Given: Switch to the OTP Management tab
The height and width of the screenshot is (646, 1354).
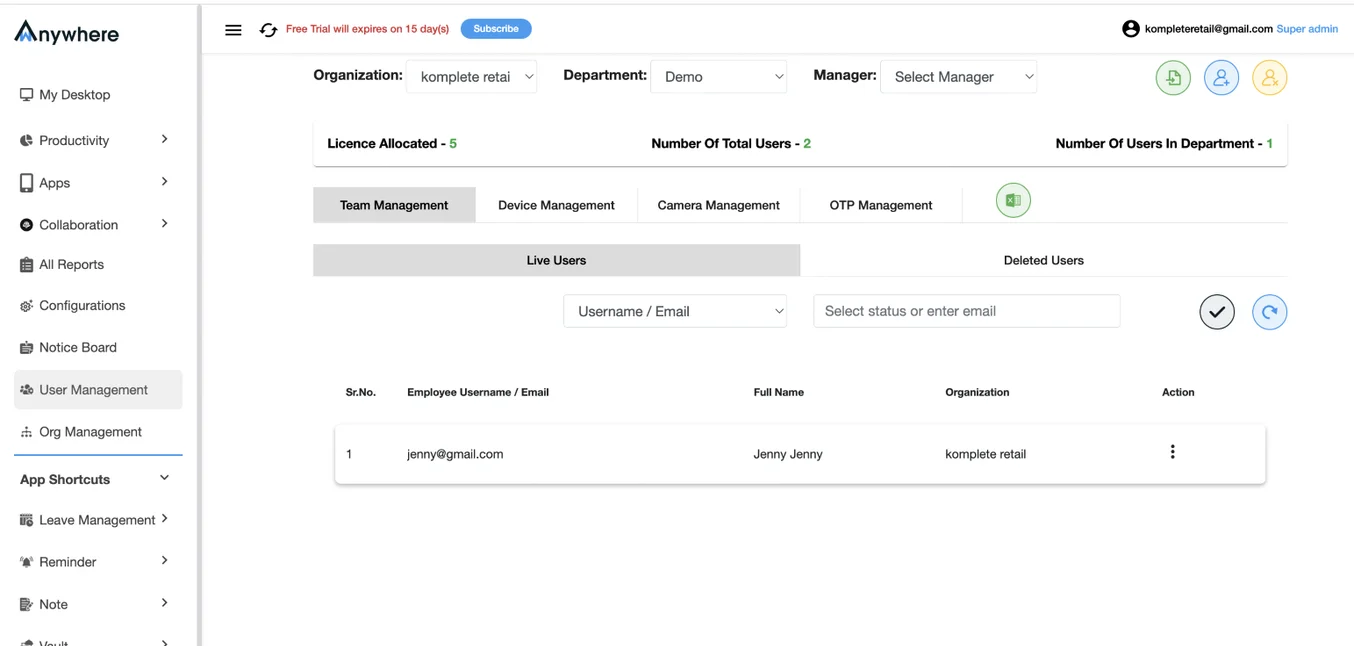Looking at the screenshot, I should click(881, 205).
